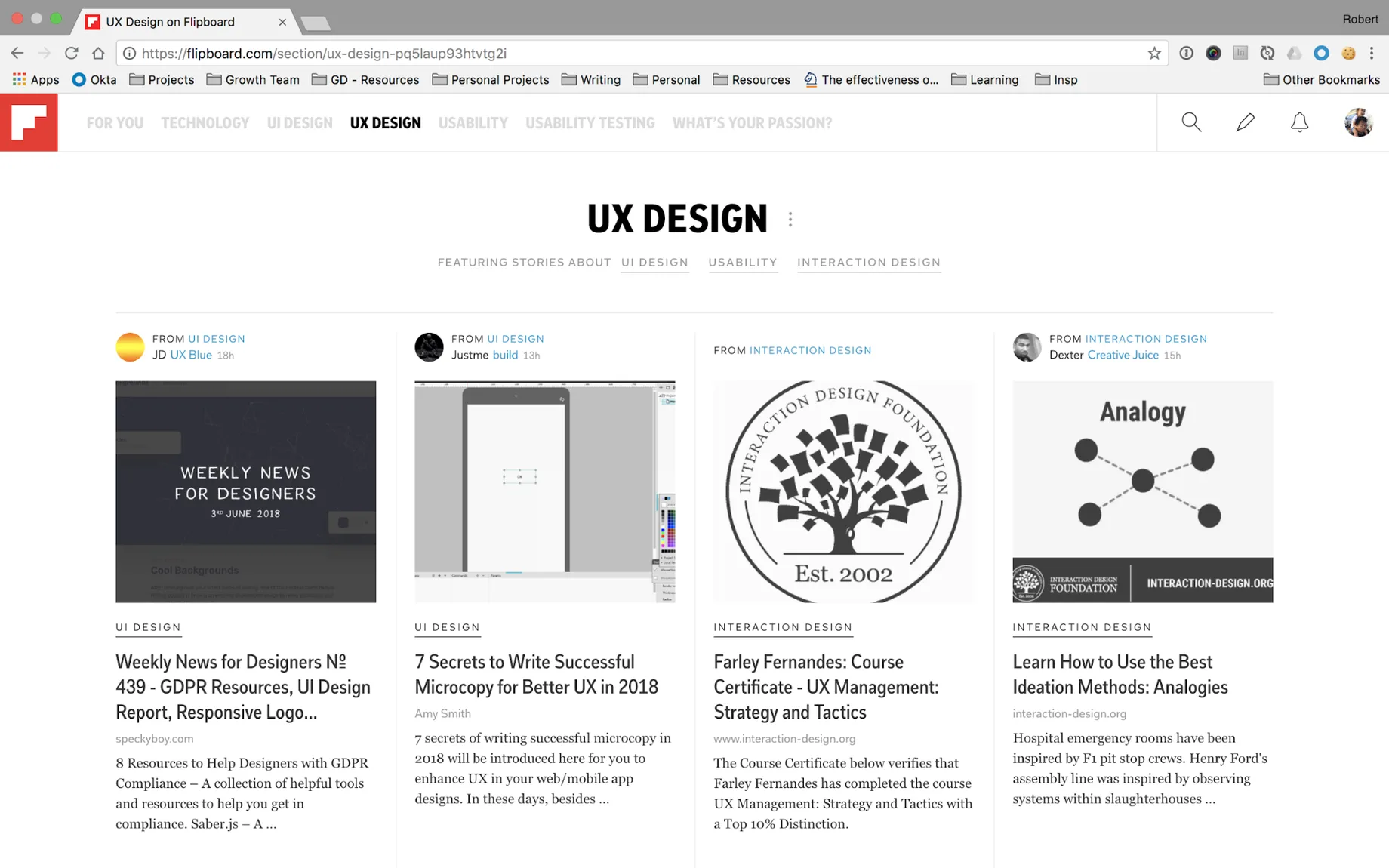Click Justme's dark avatar
The image size is (1389, 868).
(x=429, y=346)
